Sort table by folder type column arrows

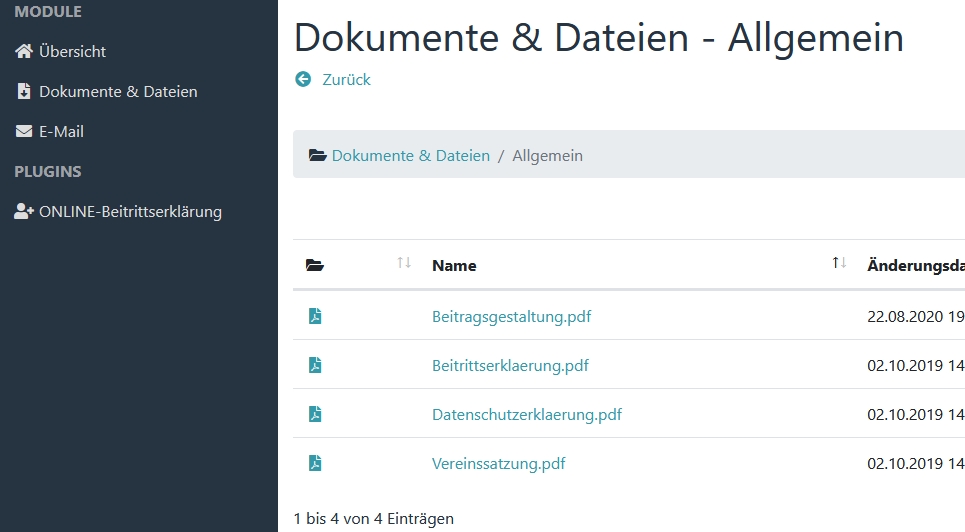coord(404,263)
